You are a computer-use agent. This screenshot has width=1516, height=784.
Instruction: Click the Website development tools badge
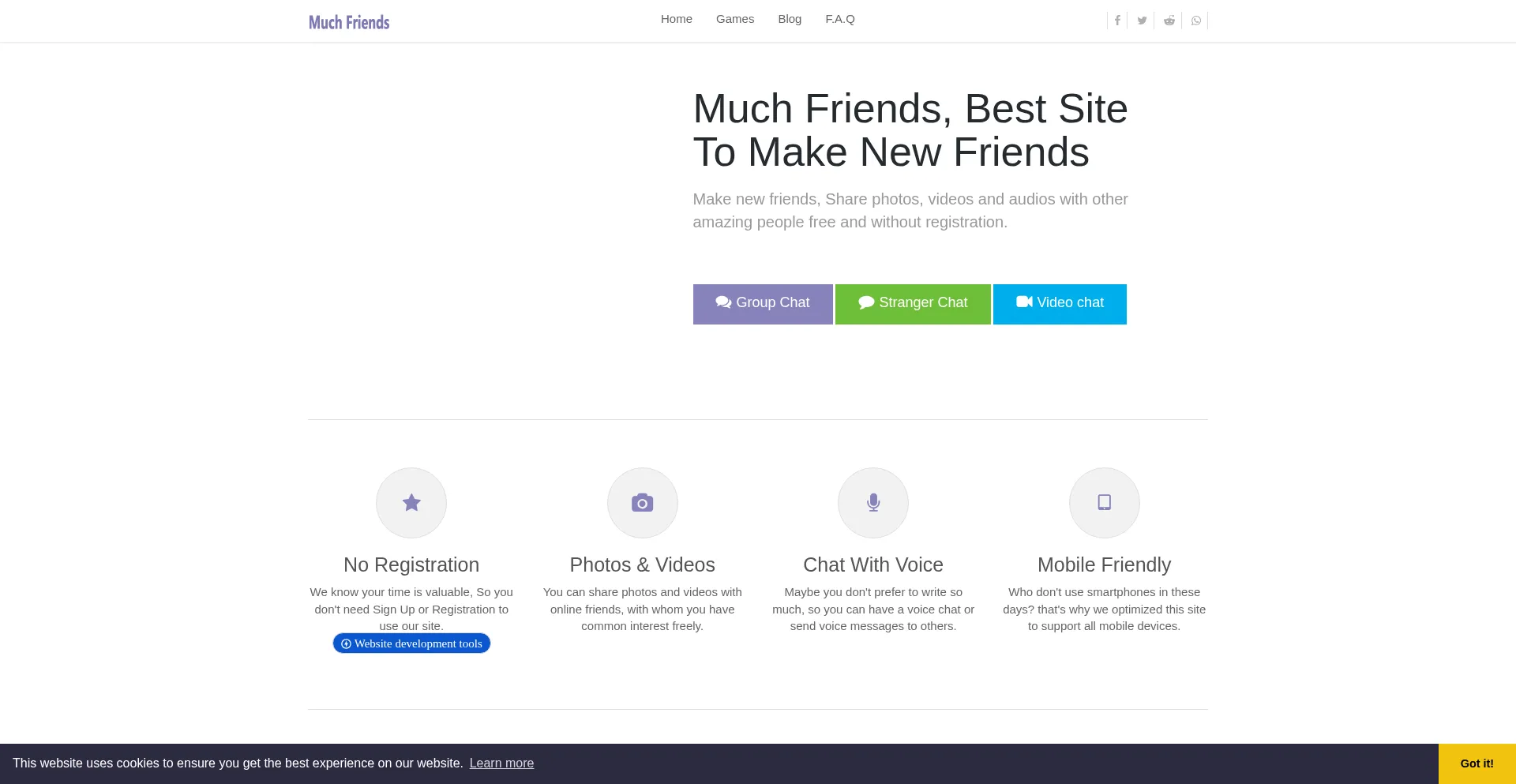pos(411,643)
